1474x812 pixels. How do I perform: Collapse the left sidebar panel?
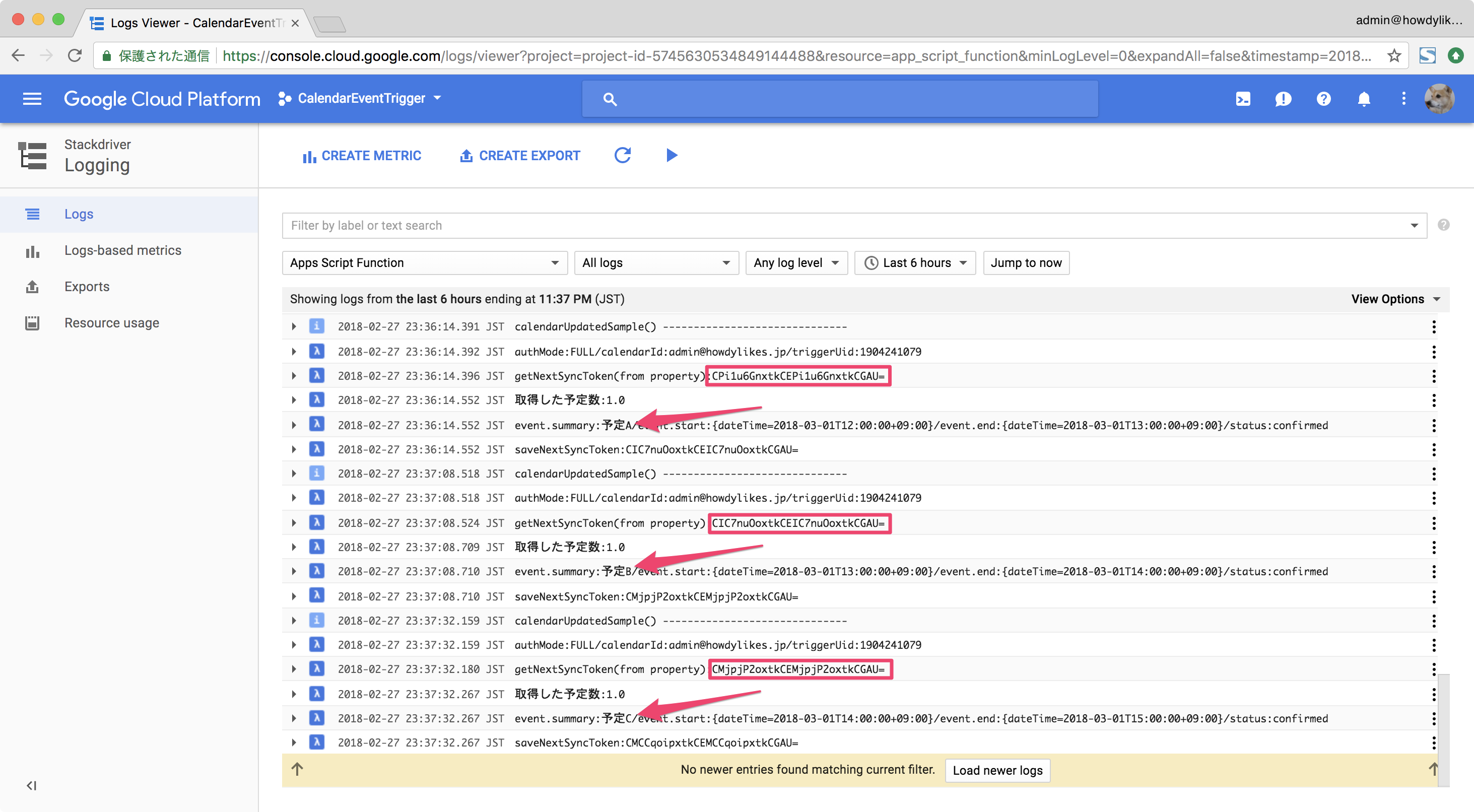click(31, 786)
